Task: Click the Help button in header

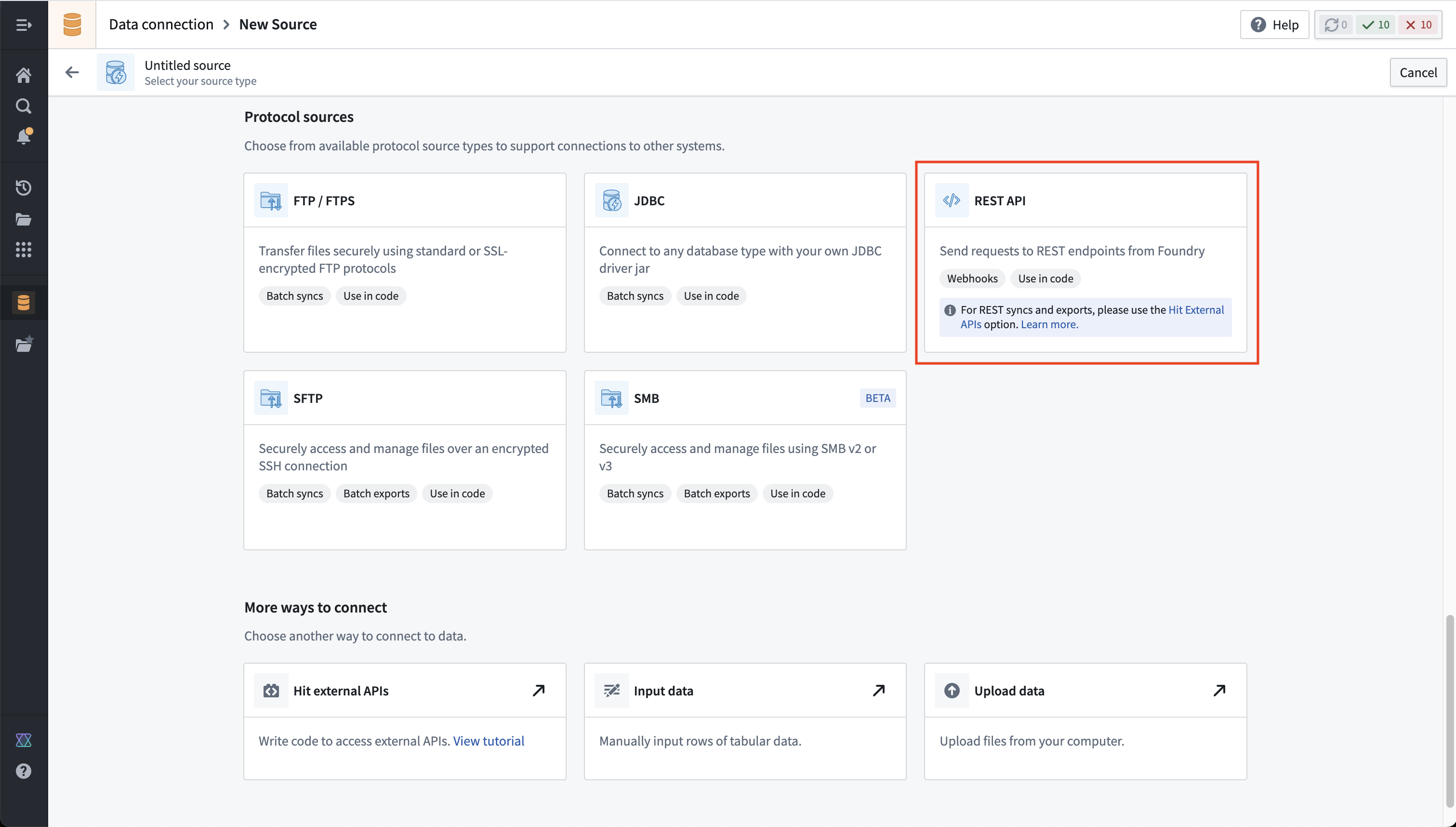Action: pos(1274,25)
